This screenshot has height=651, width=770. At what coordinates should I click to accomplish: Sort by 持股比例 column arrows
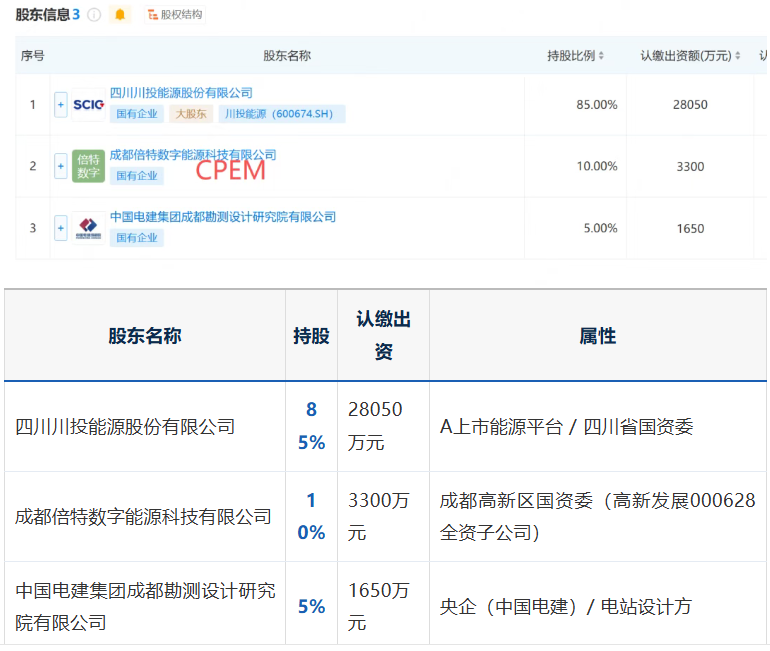click(x=601, y=56)
